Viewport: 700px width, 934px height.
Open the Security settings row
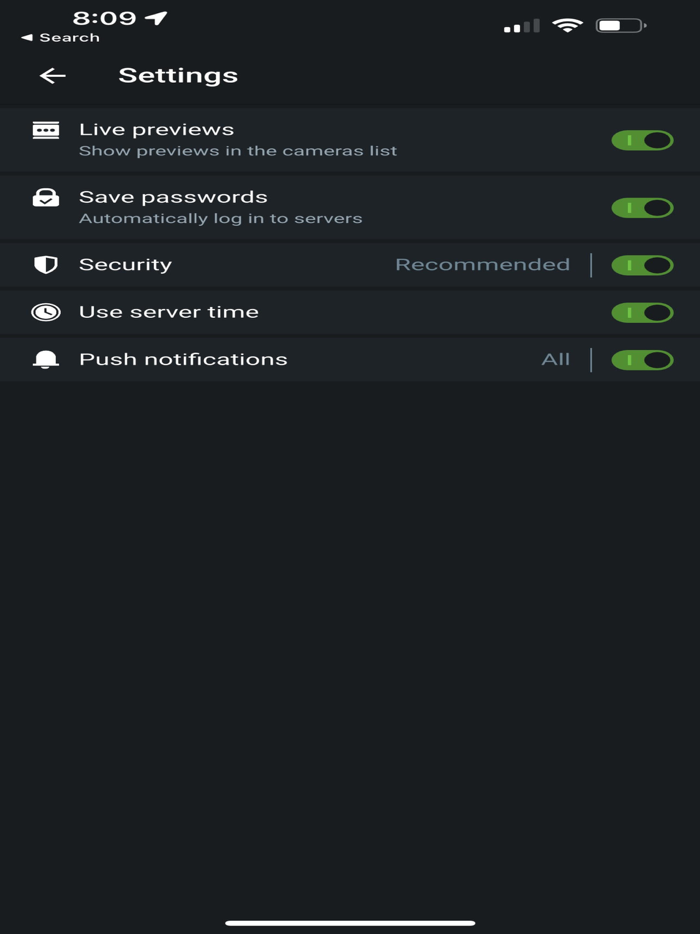[126, 264]
